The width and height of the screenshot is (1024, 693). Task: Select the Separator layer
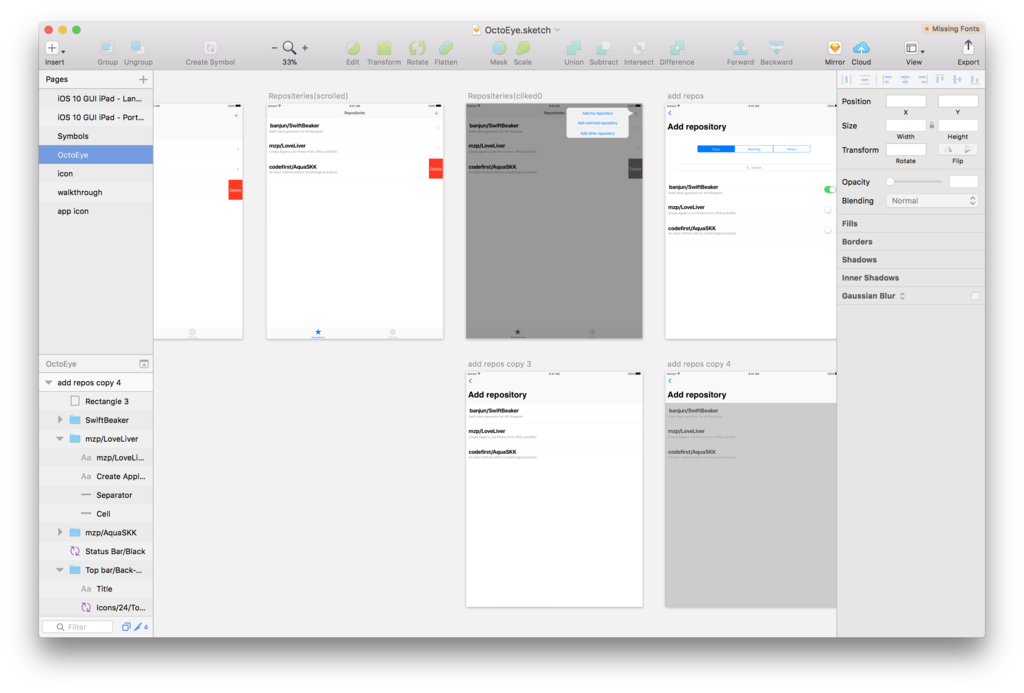pyautogui.click(x=96, y=495)
